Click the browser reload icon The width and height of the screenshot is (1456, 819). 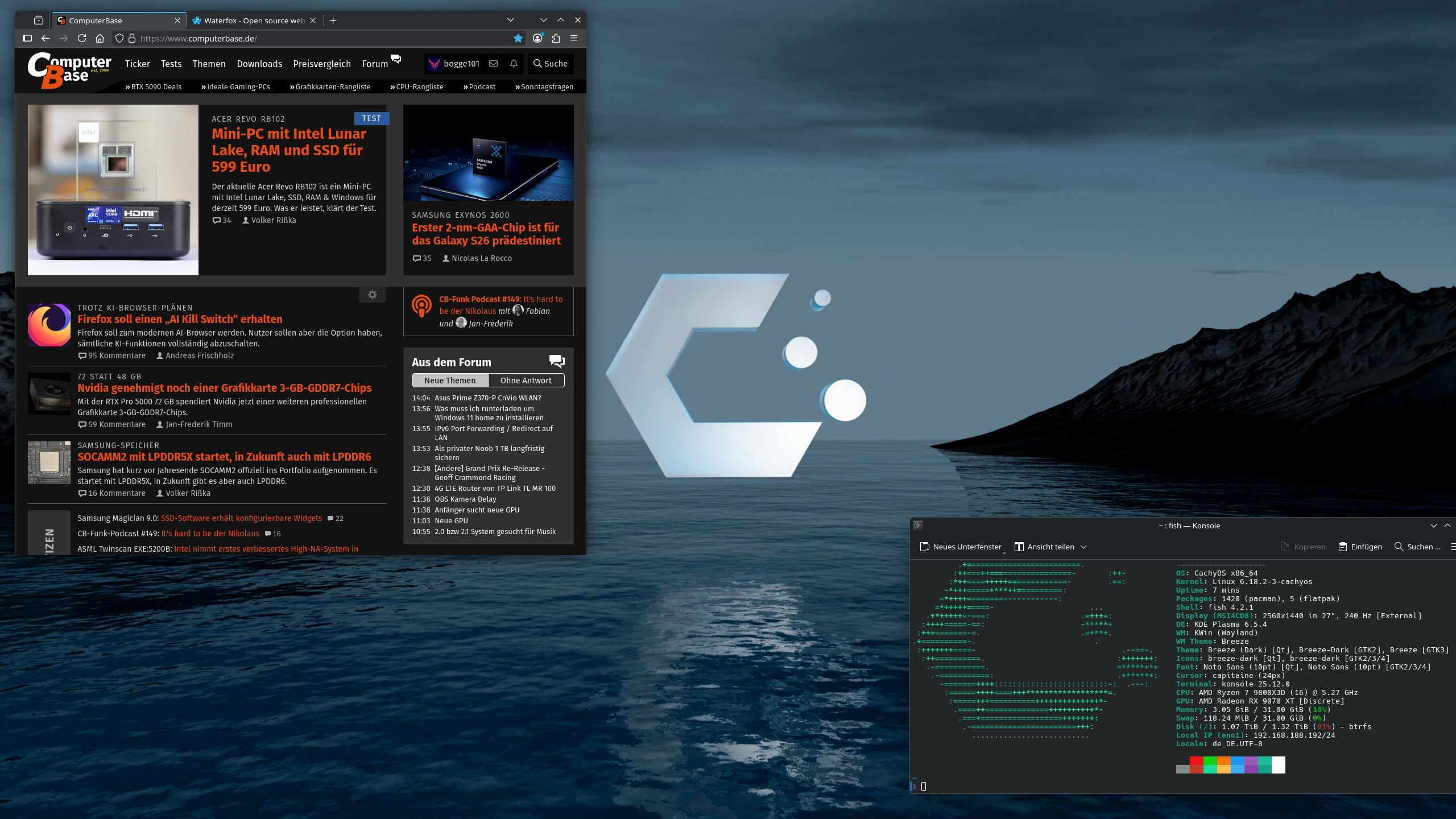tap(82, 38)
